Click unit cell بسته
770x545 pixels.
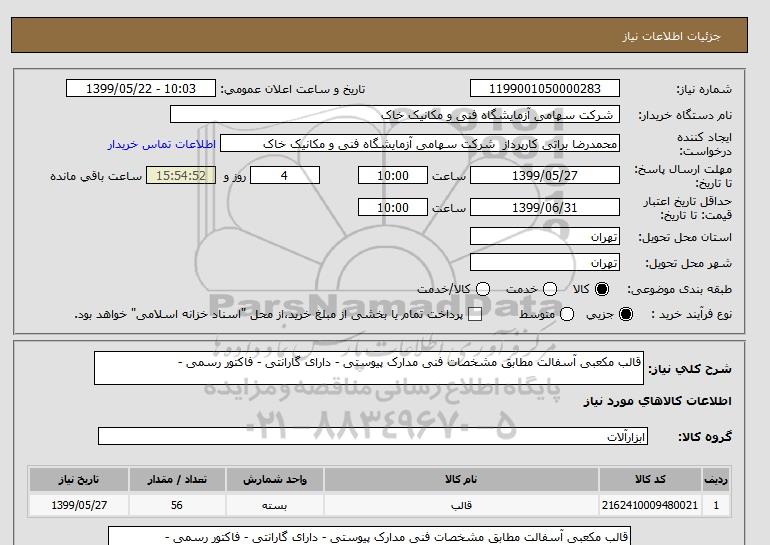[275, 505]
